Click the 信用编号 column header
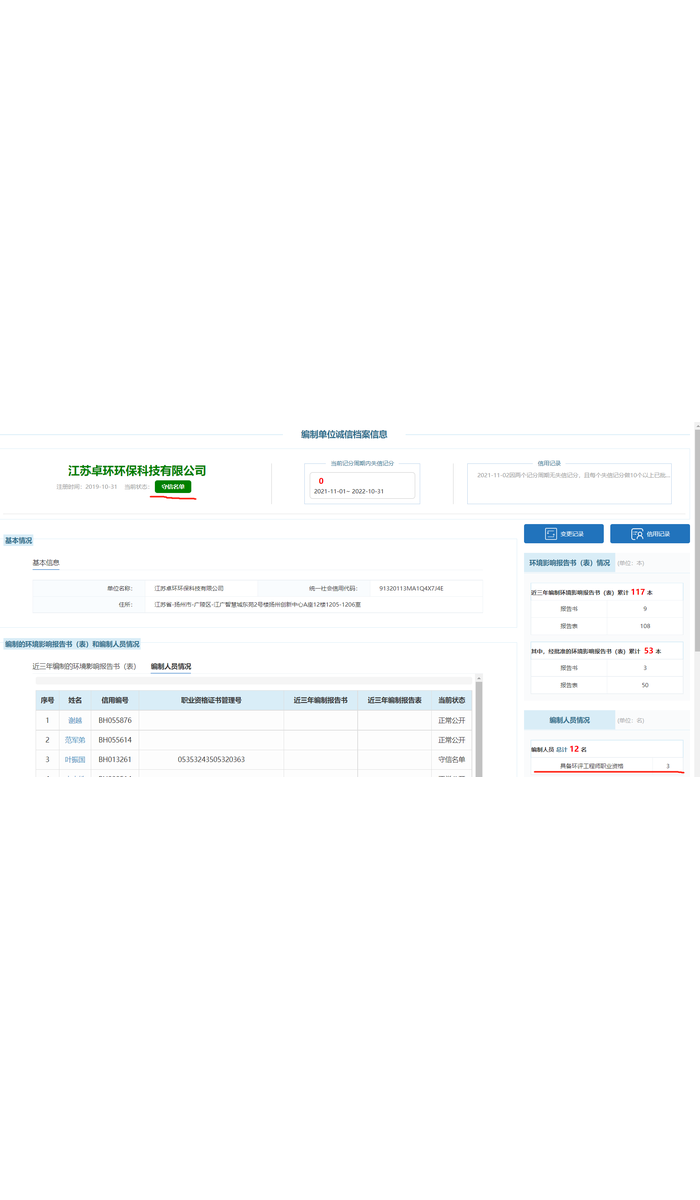The image size is (700, 1200). point(114,700)
